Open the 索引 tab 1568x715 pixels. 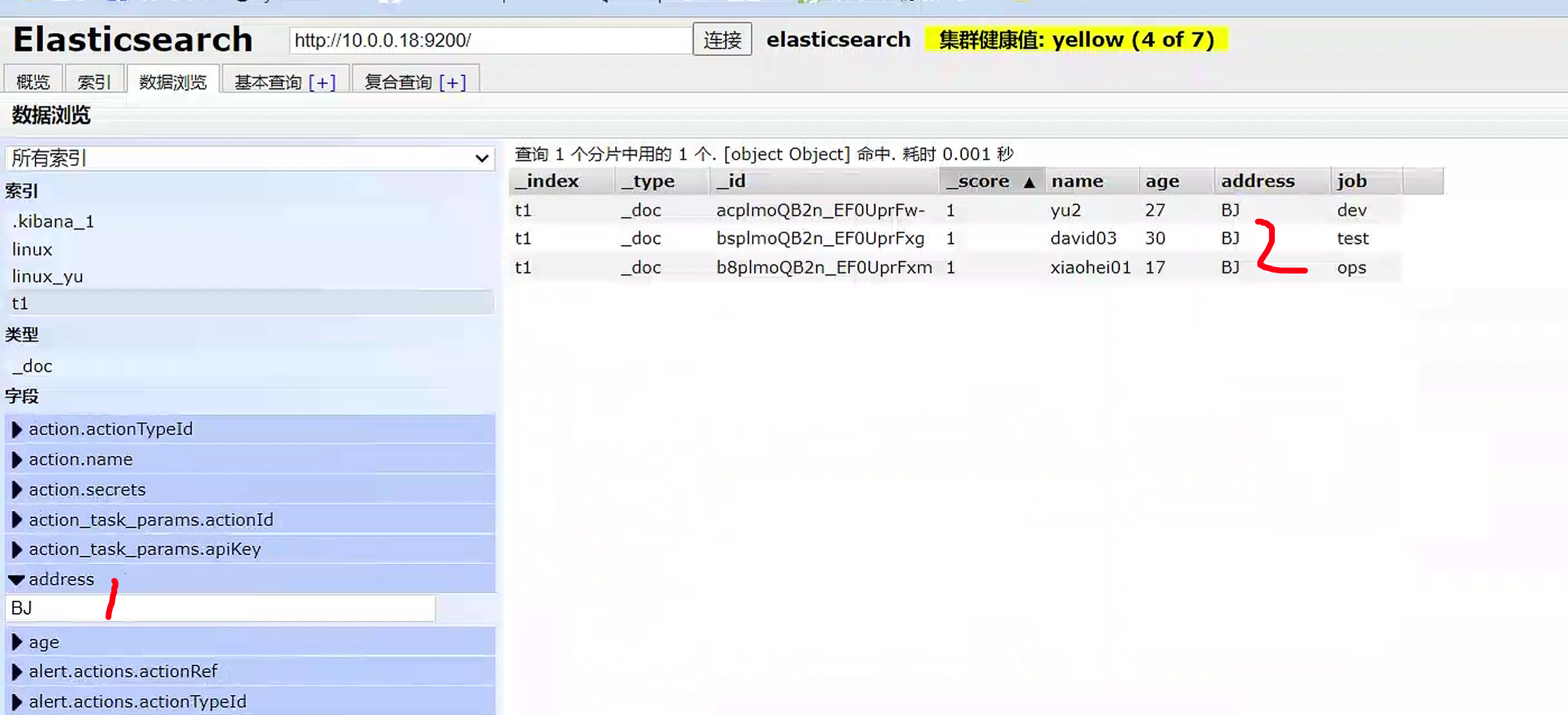[94, 82]
